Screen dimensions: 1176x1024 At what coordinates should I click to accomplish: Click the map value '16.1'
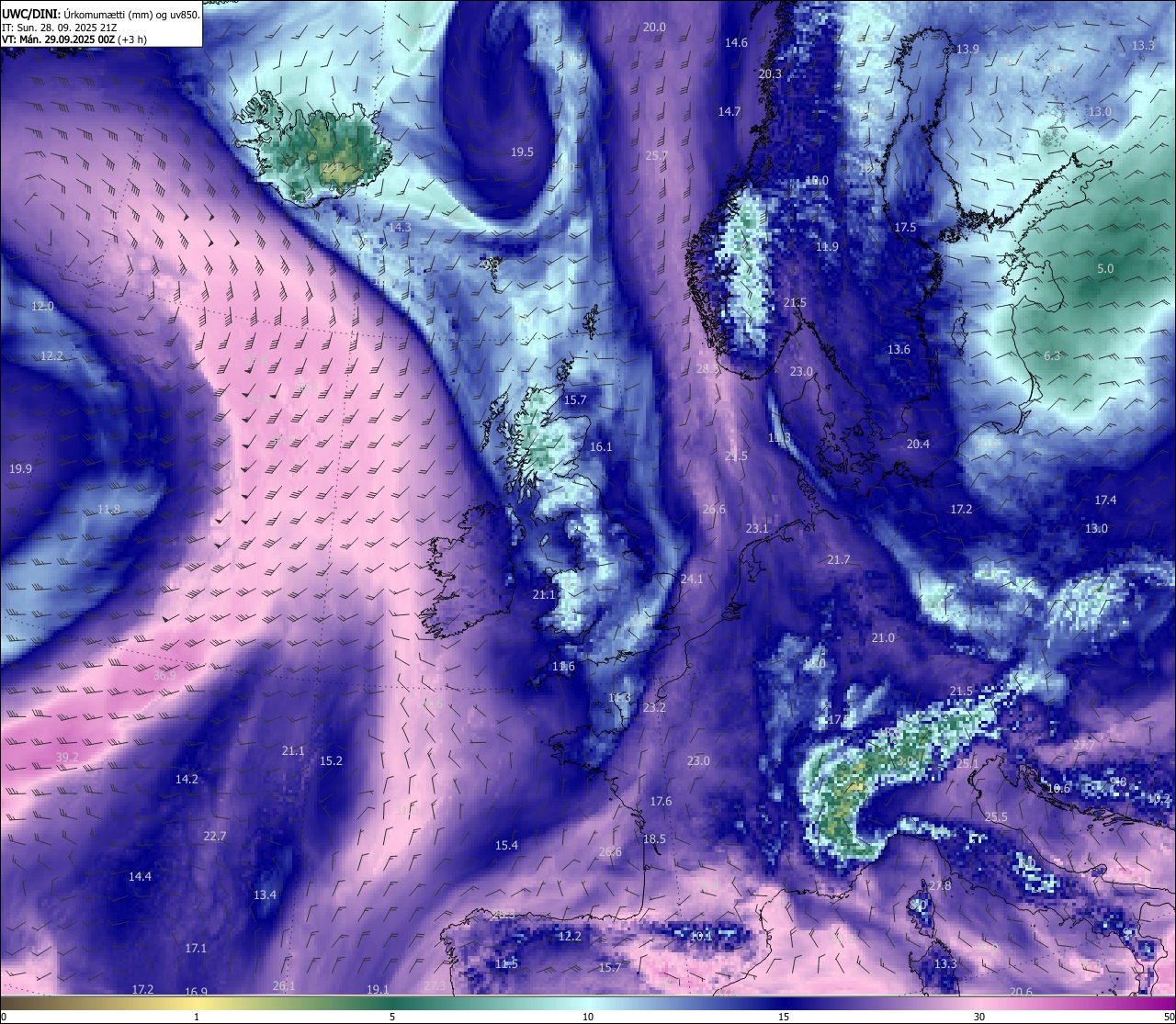[x=601, y=447]
